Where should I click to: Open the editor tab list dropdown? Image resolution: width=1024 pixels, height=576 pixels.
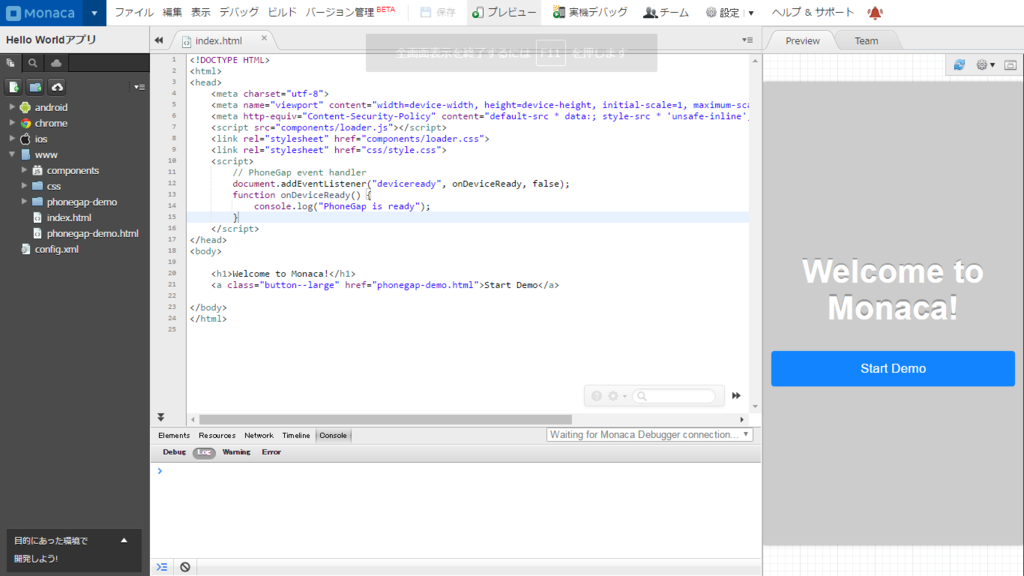[x=747, y=40]
